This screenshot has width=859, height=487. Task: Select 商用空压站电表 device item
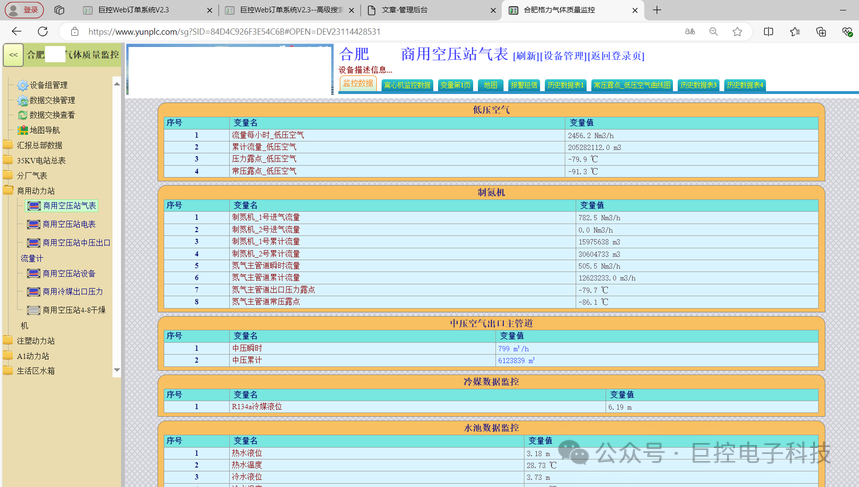[69, 224]
